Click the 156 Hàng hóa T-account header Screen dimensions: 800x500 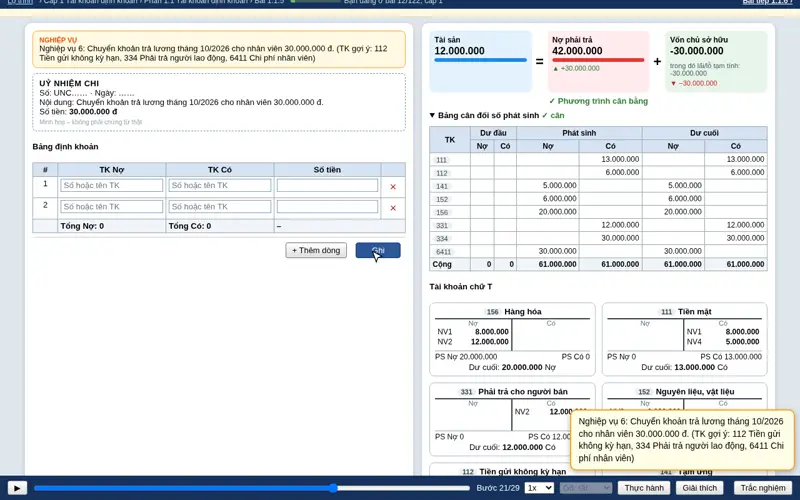click(x=513, y=312)
